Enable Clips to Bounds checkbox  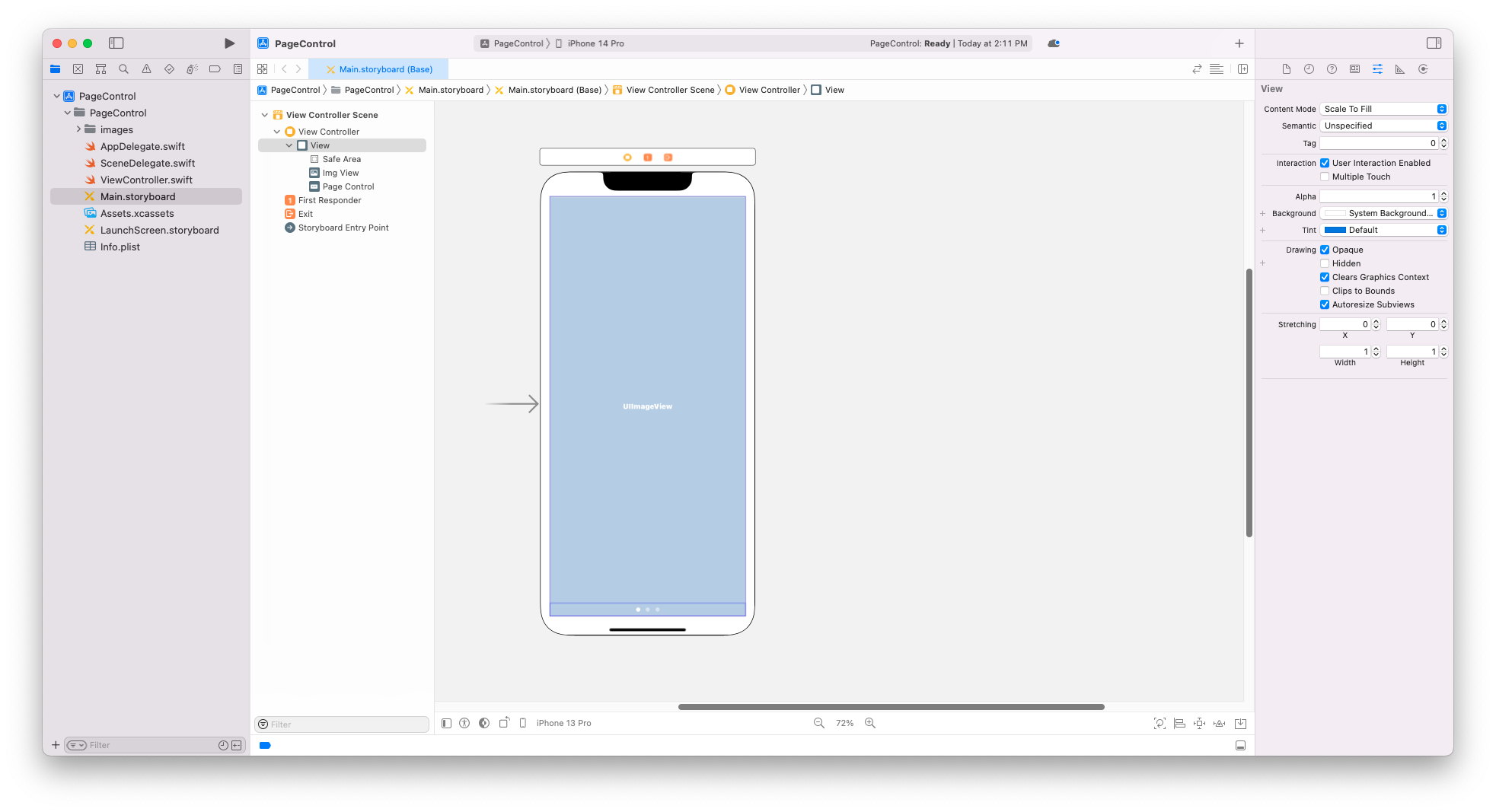pyautogui.click(x=1325, y=291)
